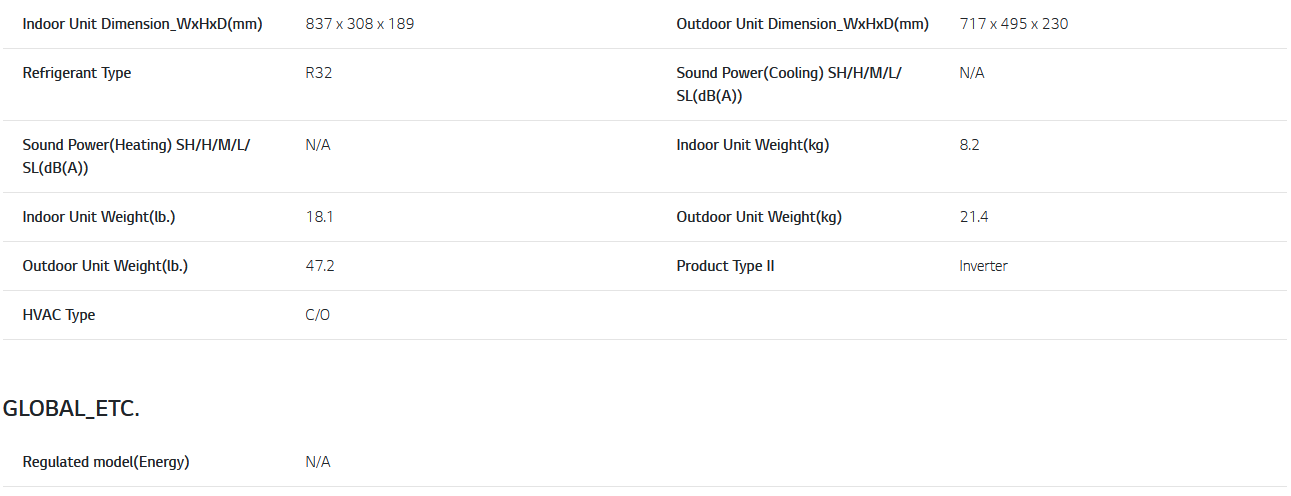Select the 717 x 495 x 230 value
This screenshot has width=1291, height=496.
1013,24
